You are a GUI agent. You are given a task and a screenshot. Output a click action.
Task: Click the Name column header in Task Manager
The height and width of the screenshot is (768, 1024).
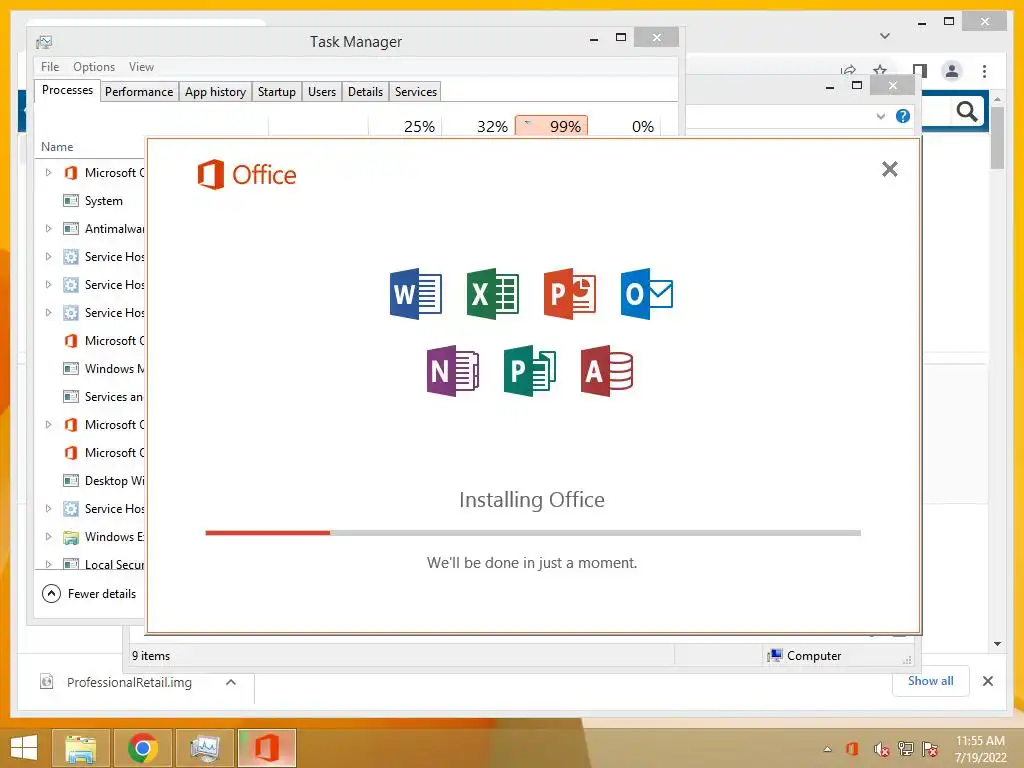pyautogui.click(x=57, y=147)
